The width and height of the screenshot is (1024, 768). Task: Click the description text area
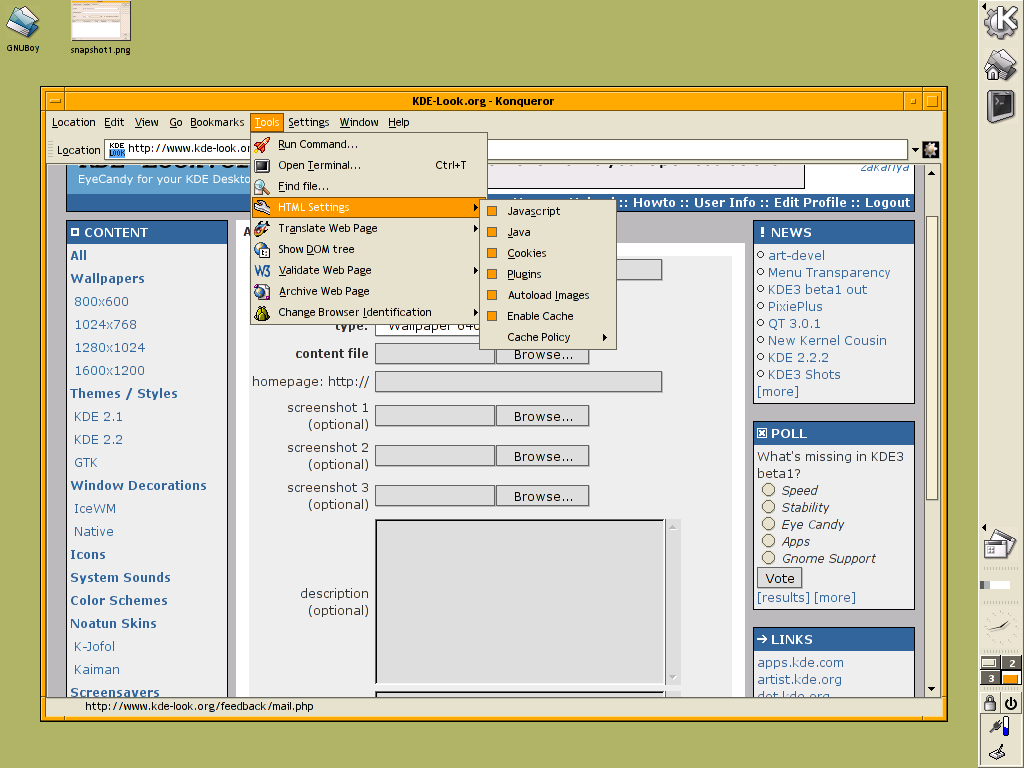point(520,601)
